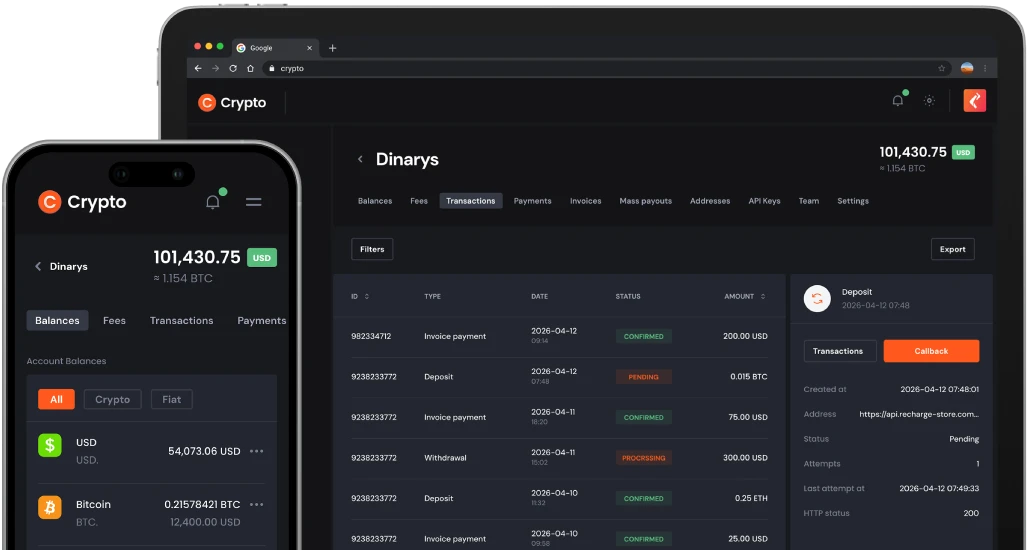Image resolution: width=1032 pixels, height=550 pixels.
Task: Open desktop notifications bell
Action: tap(898, 100)
